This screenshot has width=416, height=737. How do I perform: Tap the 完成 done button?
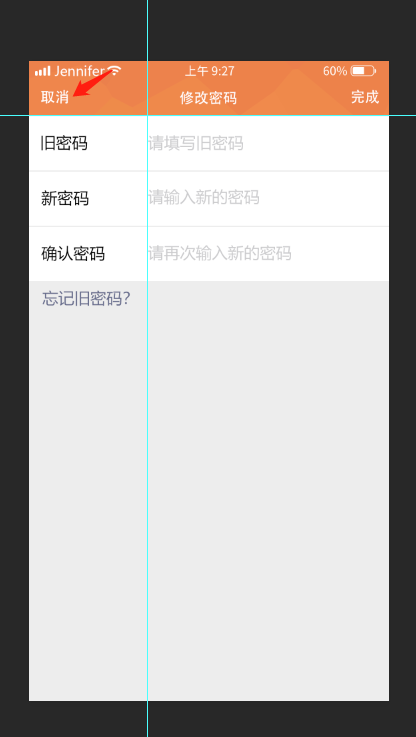(x=365, y=97)
